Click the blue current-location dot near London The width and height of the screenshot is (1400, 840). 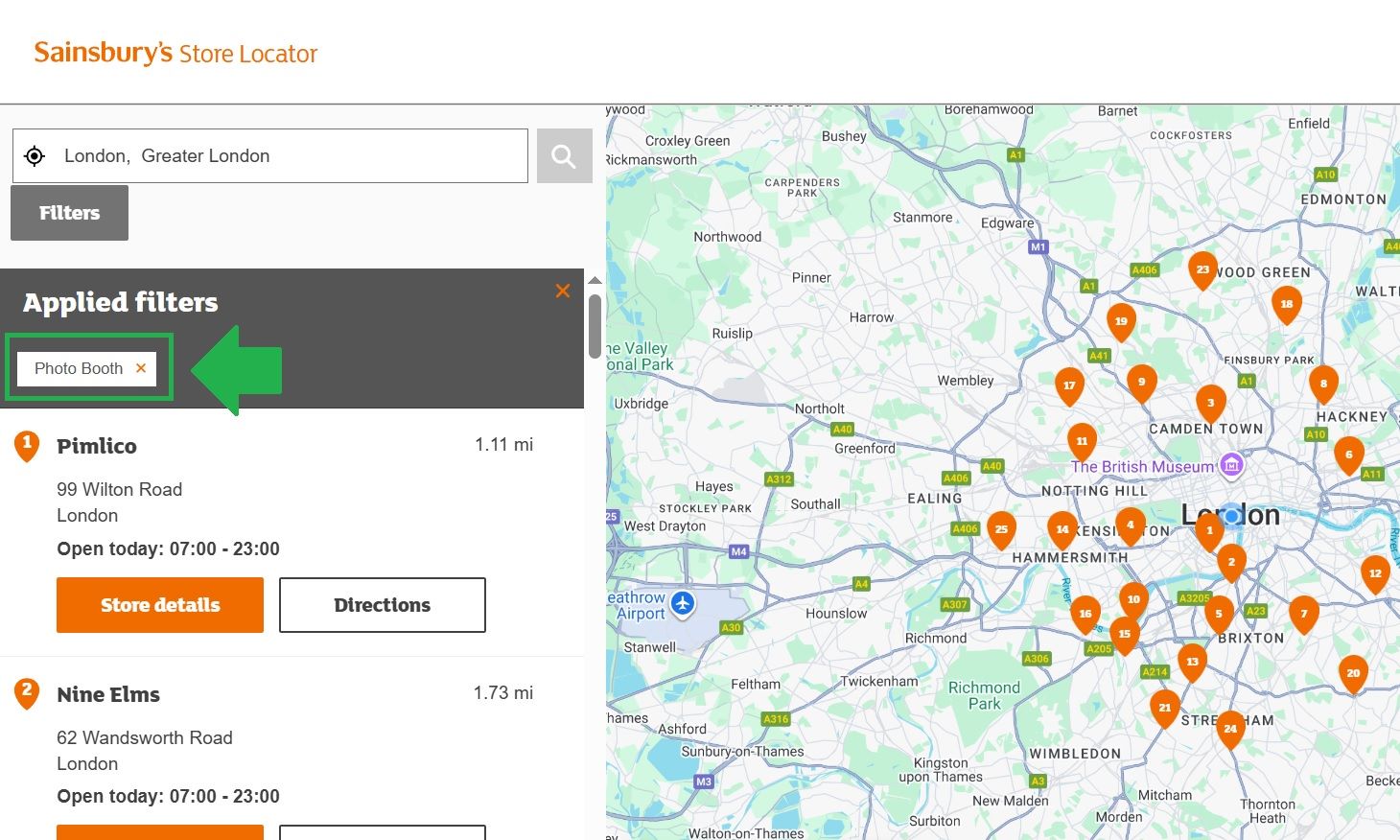(x=1231, y=515)
